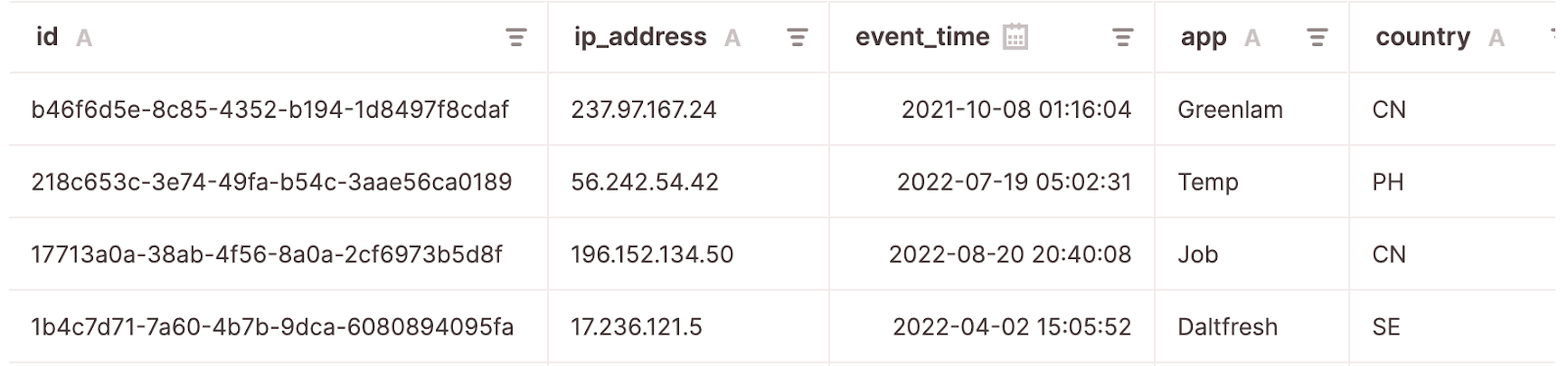Click the cell with IP 196.152.134.50
Viewport: 1568px width, 366px height.
pyautogui.click(x=689, y=254)
